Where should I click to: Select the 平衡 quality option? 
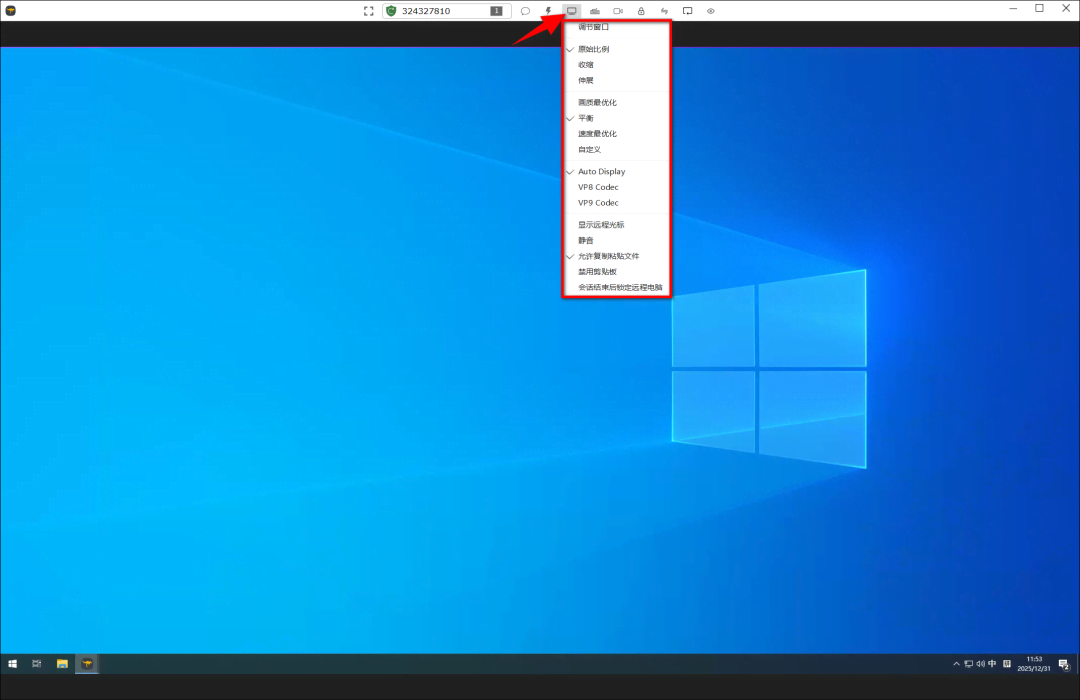(x=616, y=119)
